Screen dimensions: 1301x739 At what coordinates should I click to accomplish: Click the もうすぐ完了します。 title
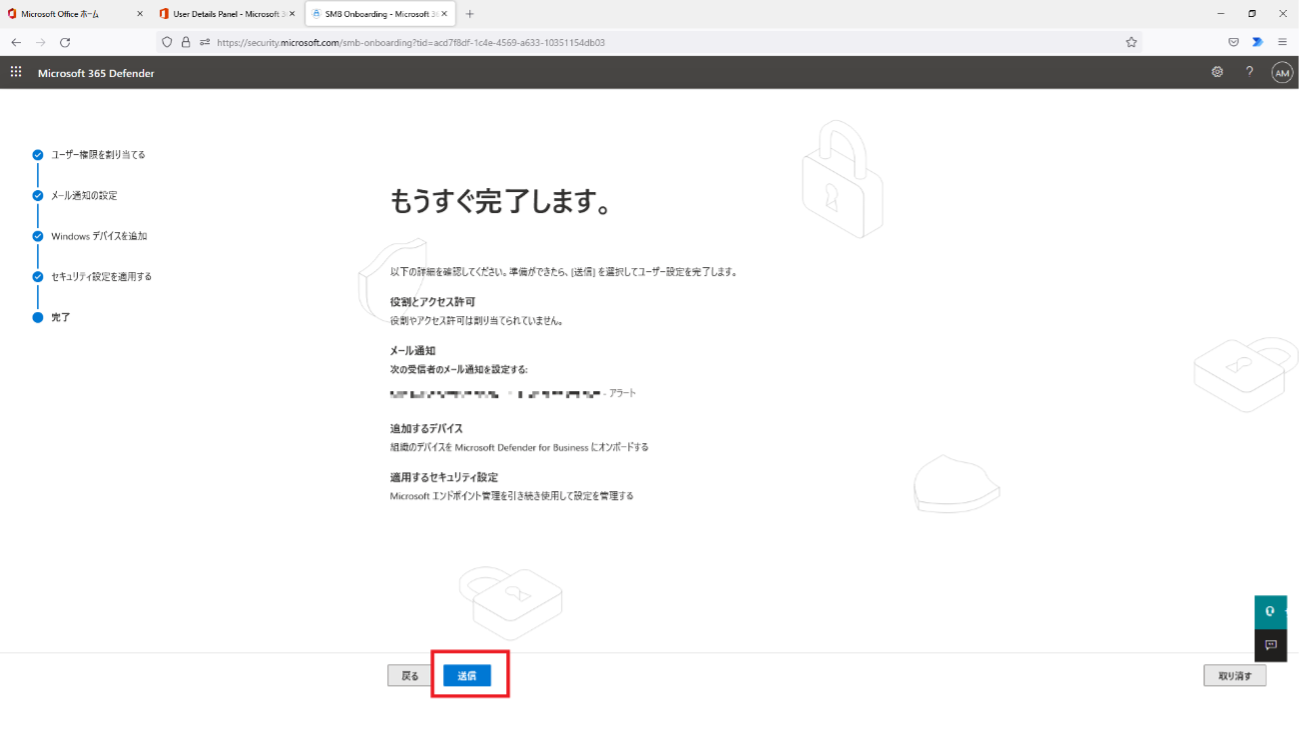500,202
